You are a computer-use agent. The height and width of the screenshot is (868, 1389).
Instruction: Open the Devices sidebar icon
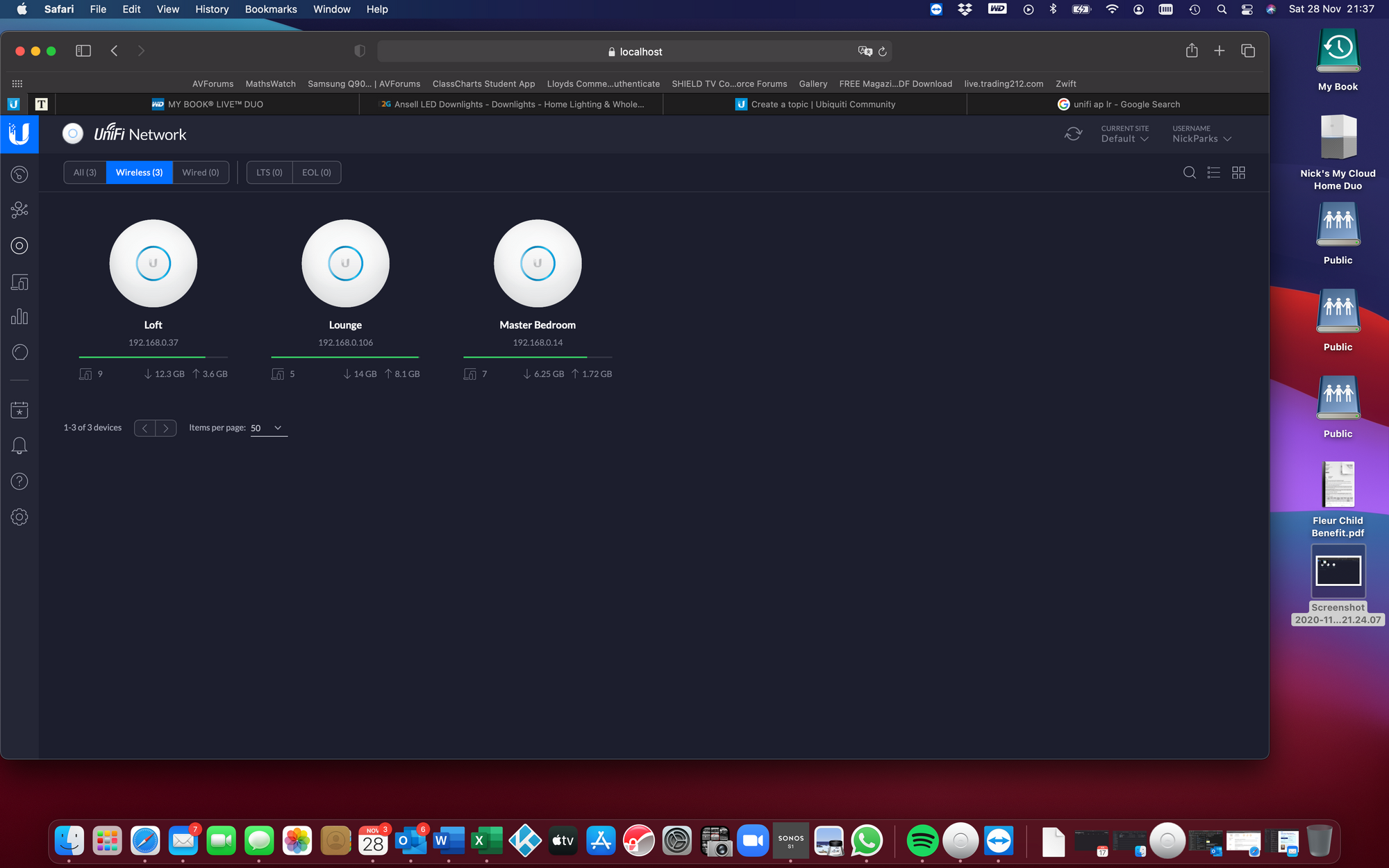point(19,246)
